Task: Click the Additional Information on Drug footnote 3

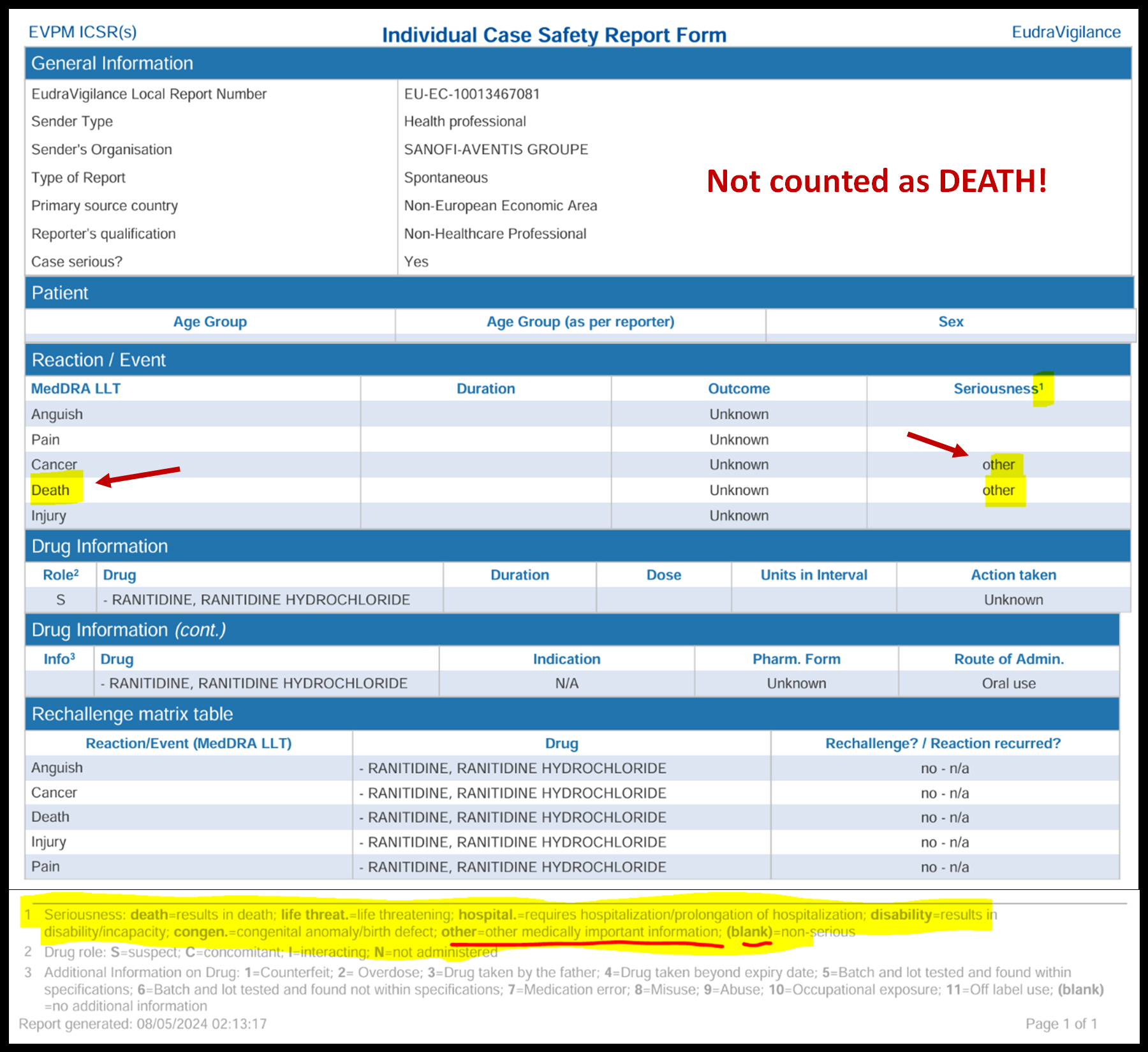Action: (573, 989)
